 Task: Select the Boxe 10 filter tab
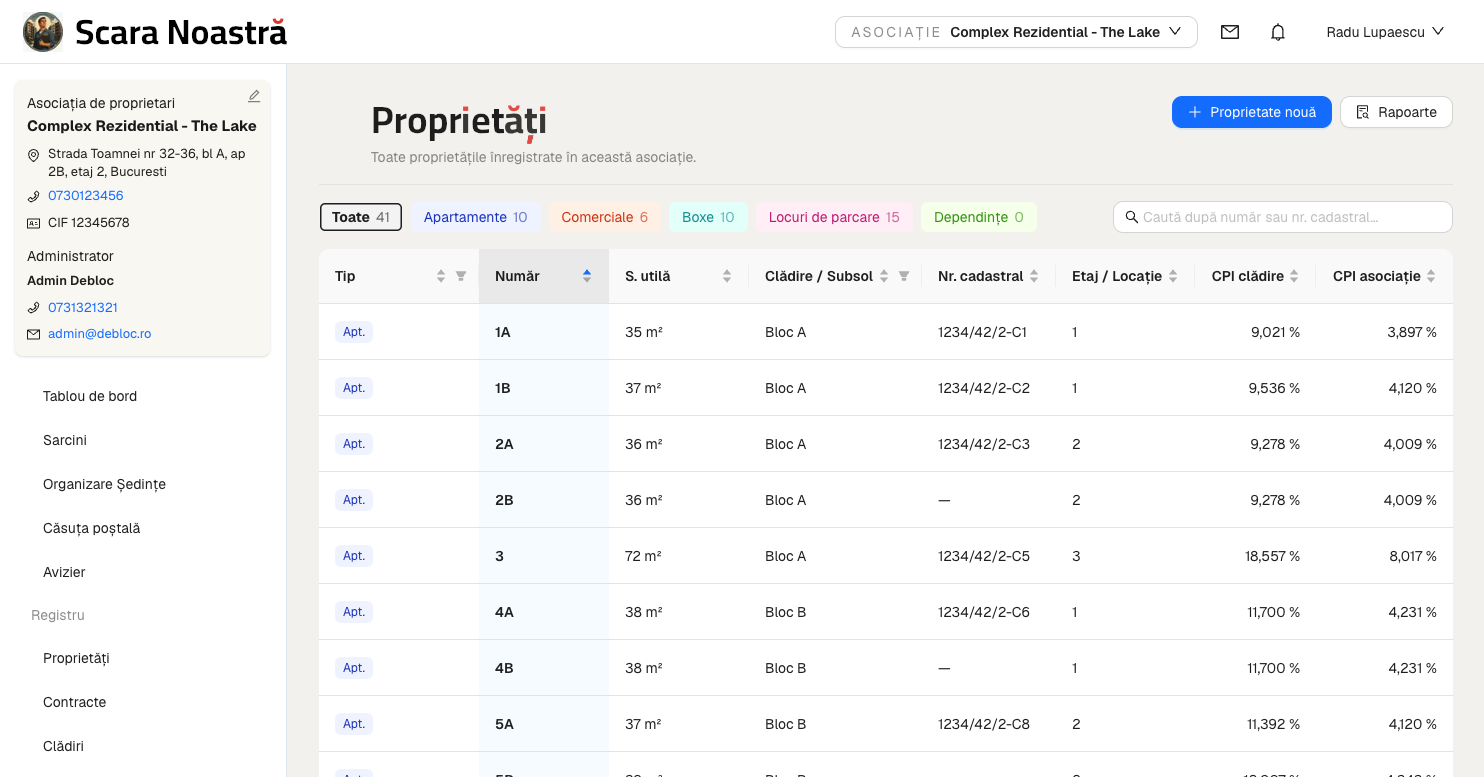pyautogui.click(x=708, y=217)
